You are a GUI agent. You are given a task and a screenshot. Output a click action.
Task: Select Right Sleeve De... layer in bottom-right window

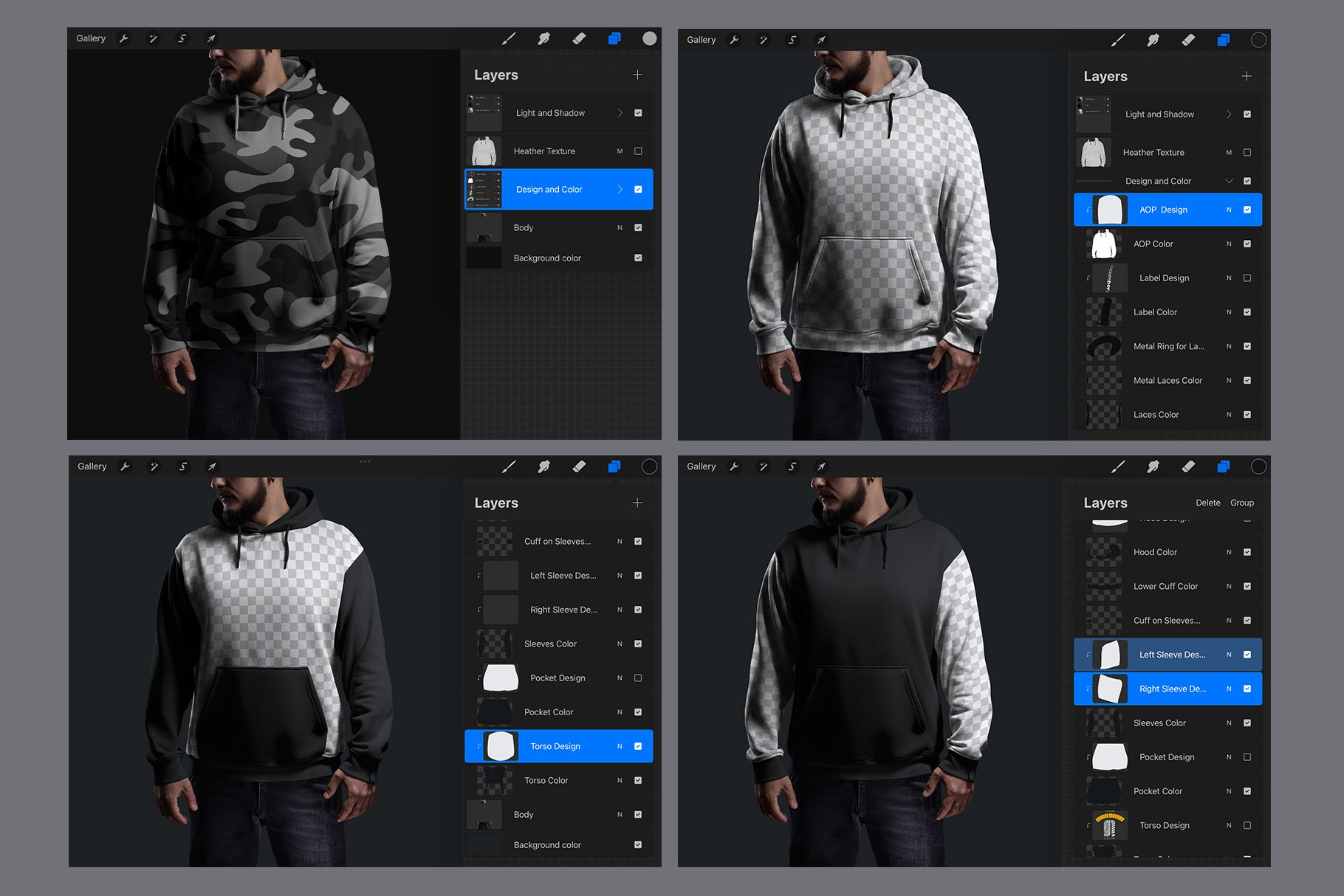point(1168,689)
